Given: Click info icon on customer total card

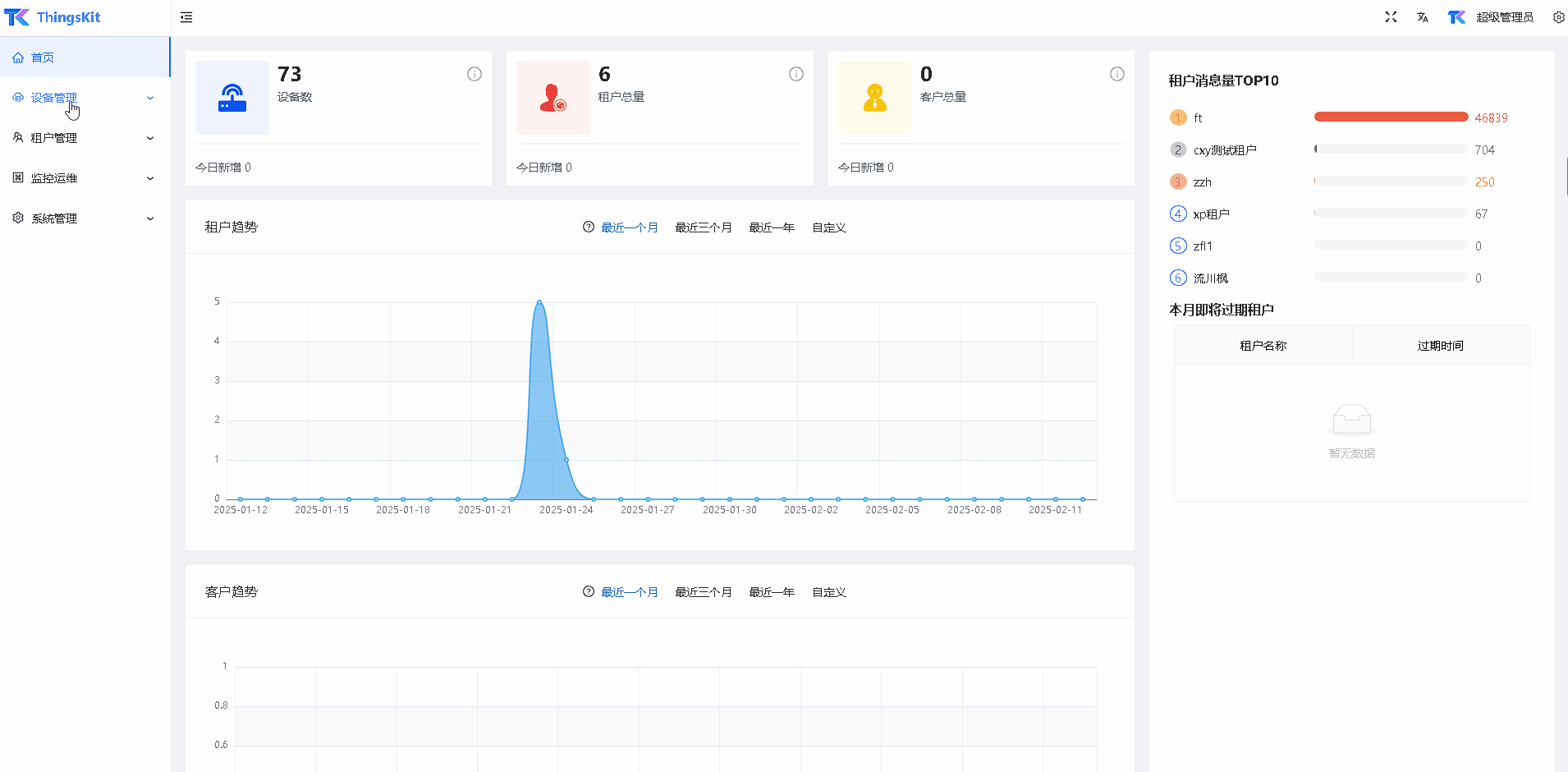Looking at the screenshot, I should click(1117, 74).
